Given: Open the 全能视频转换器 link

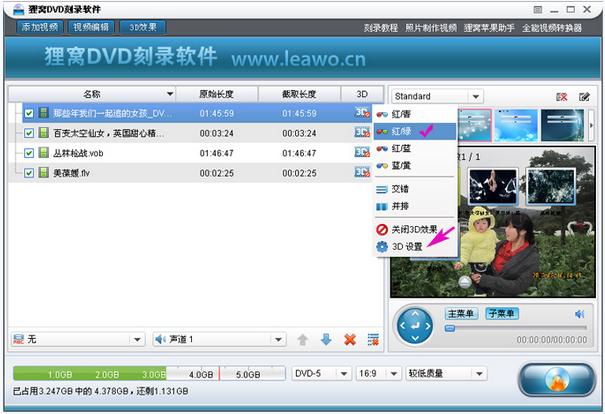Looking at the screenshot, I should [552, 28].
